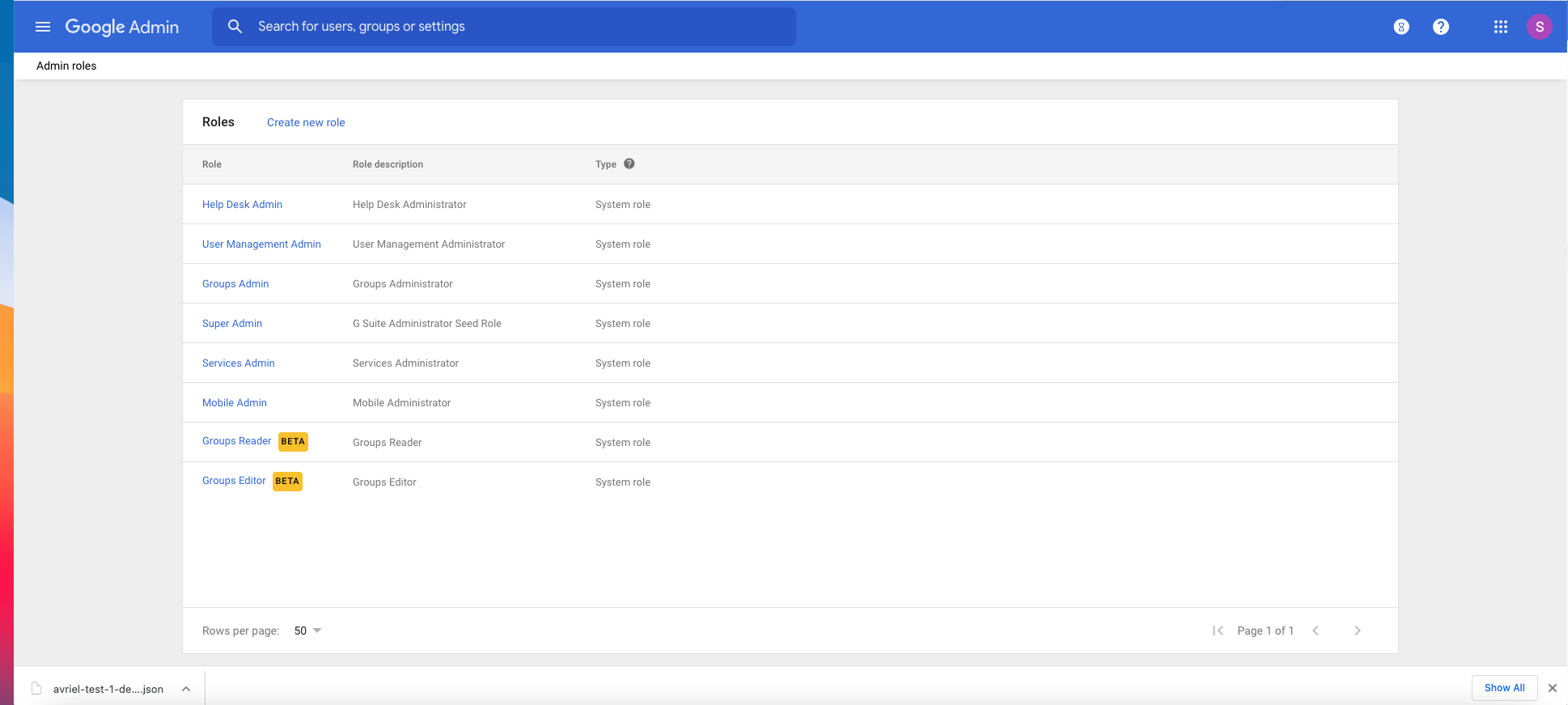Click 'User Management Administrator' description text
Image resolution: width=1568 pixels, height=705 pixels.
[x=429, y=244]
